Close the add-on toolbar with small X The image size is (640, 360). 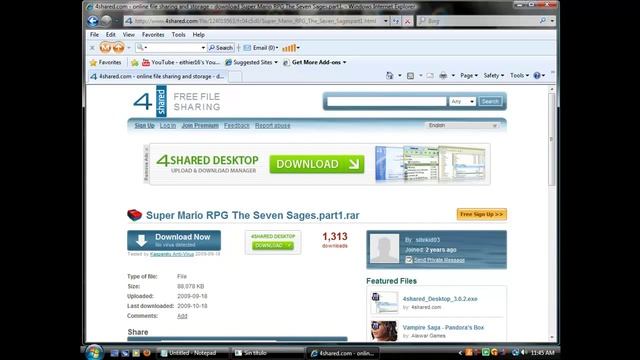(x=92, y=48)
